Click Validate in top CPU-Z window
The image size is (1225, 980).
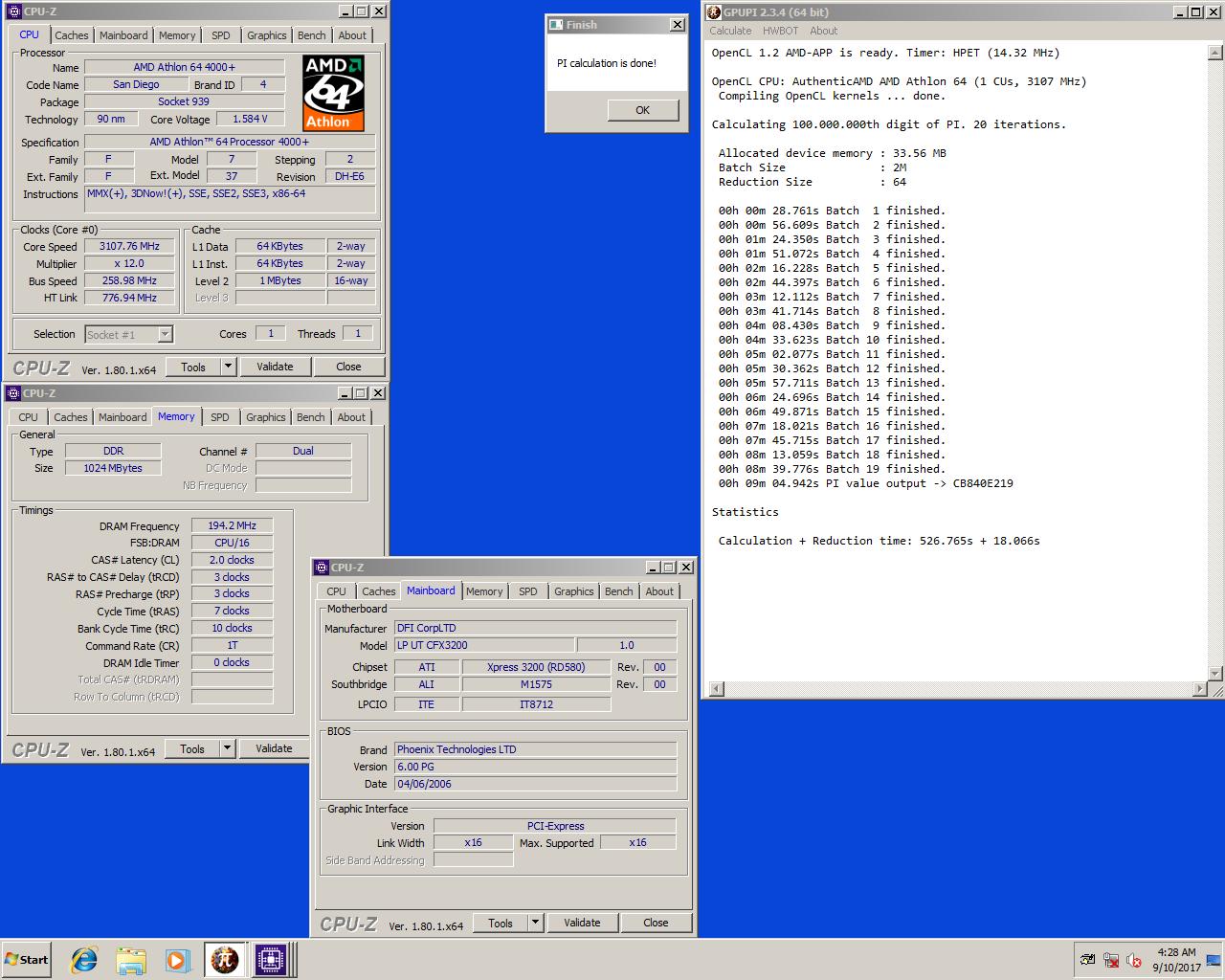click(275, 367)
